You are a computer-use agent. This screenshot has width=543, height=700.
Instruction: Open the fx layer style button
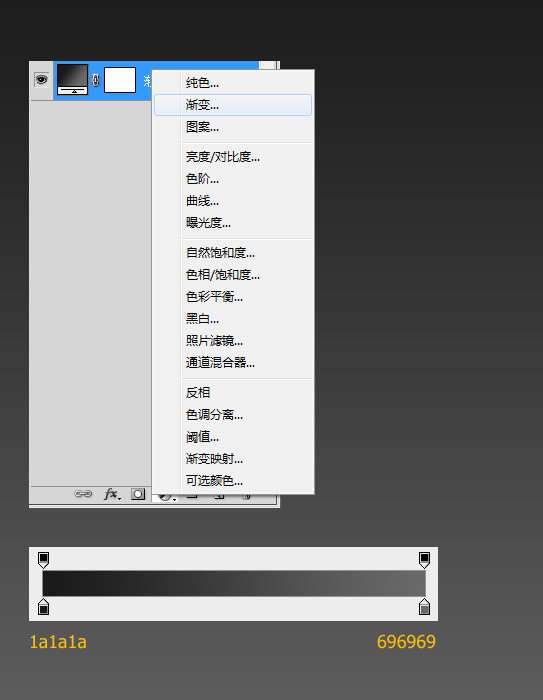click(x=112, y=494)
